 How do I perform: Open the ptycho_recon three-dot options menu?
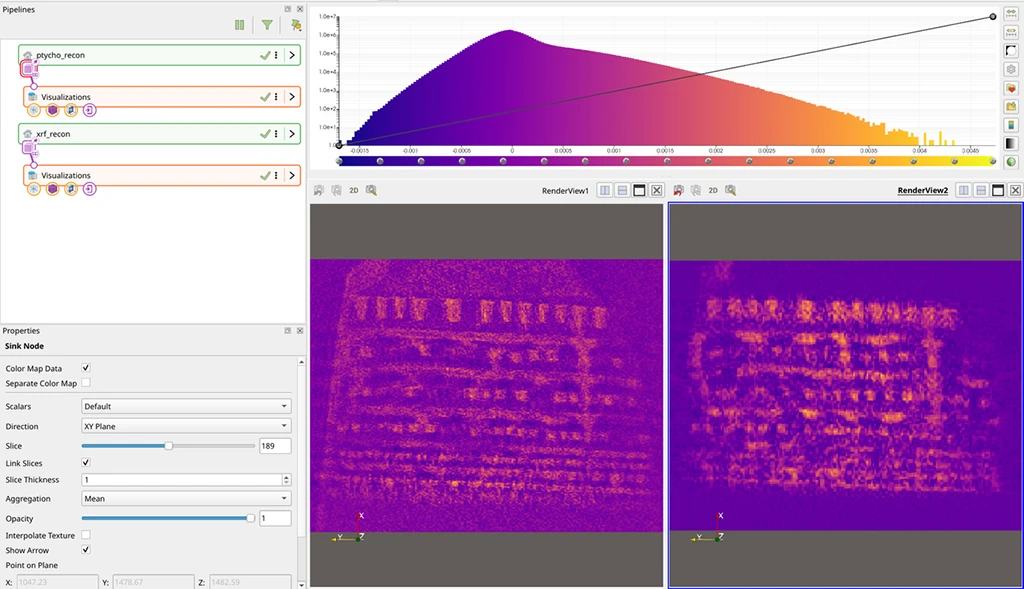(276, 56)
